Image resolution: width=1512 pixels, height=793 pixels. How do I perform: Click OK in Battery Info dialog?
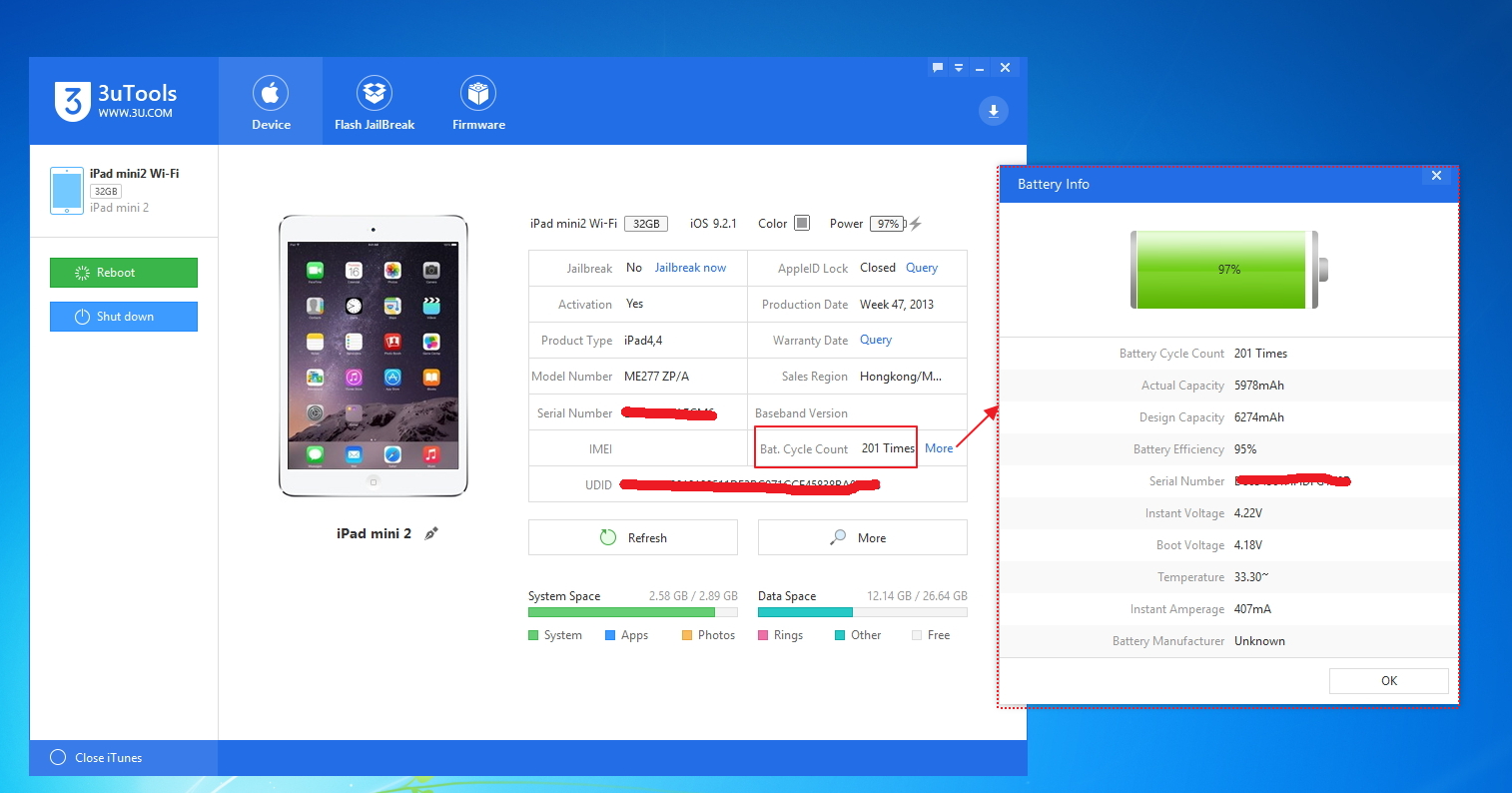point(1388,680)
